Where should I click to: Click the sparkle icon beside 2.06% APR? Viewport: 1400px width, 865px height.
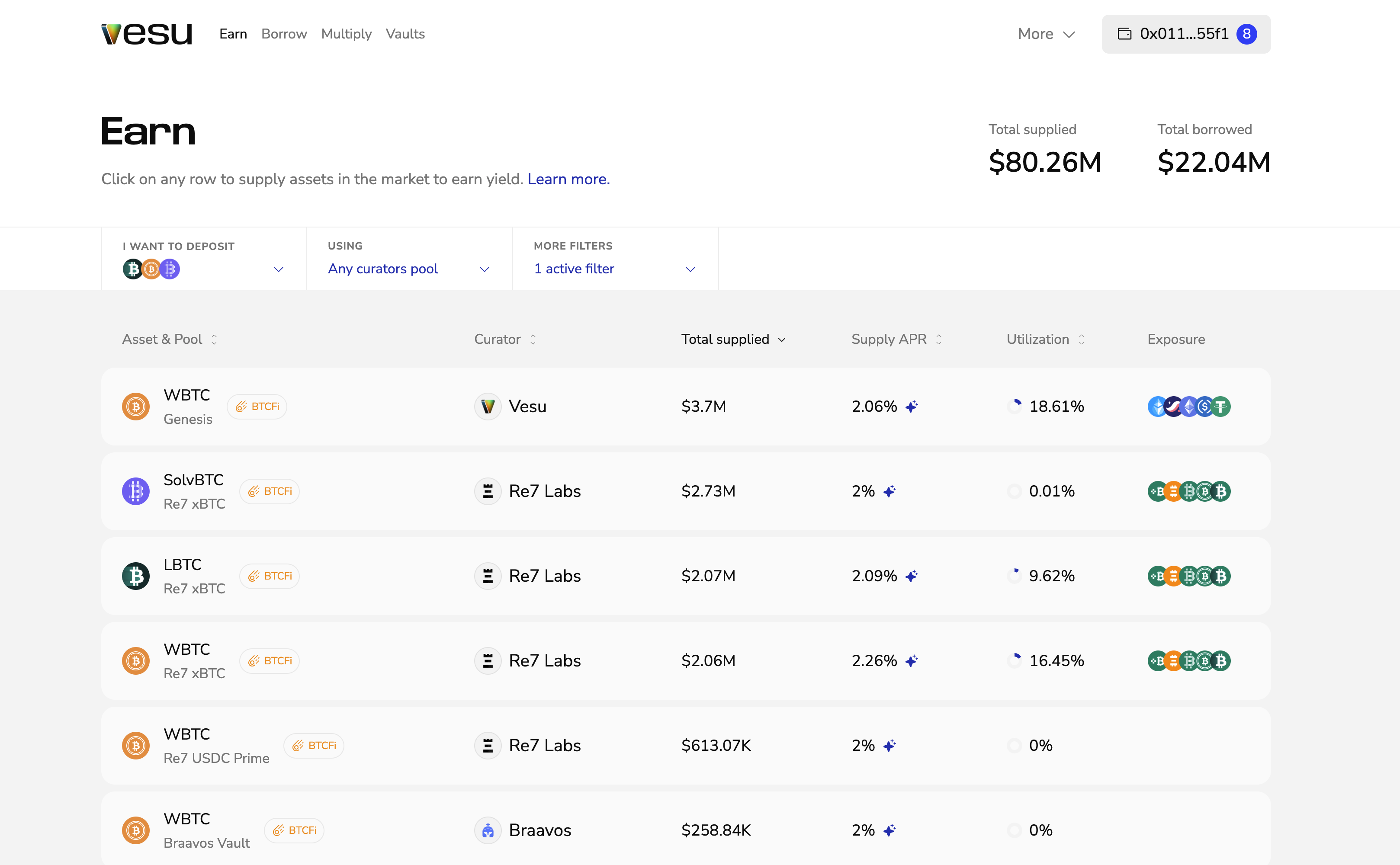coord(912,407)
